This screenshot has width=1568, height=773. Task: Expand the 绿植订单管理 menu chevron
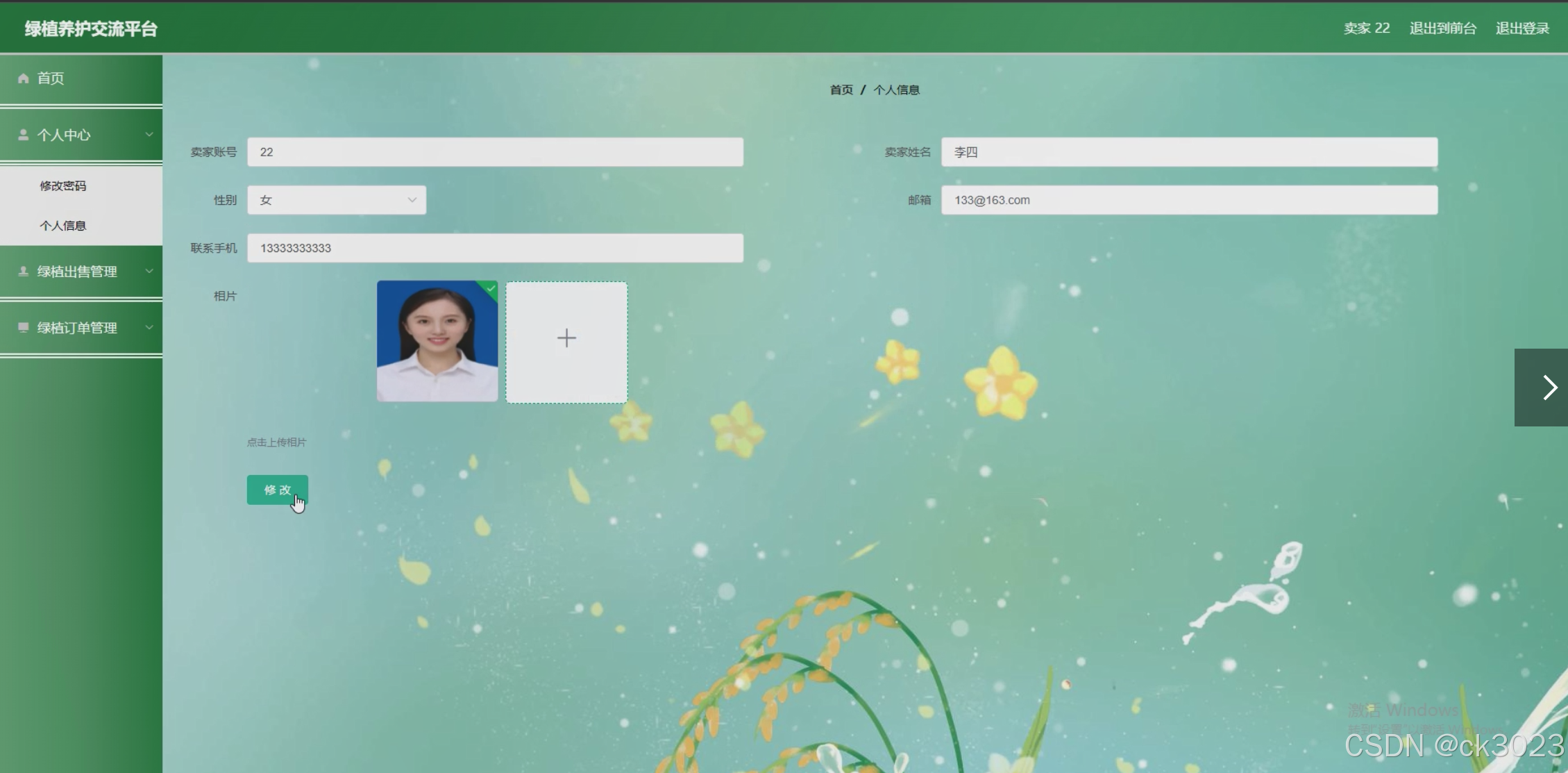coord(149,328)
